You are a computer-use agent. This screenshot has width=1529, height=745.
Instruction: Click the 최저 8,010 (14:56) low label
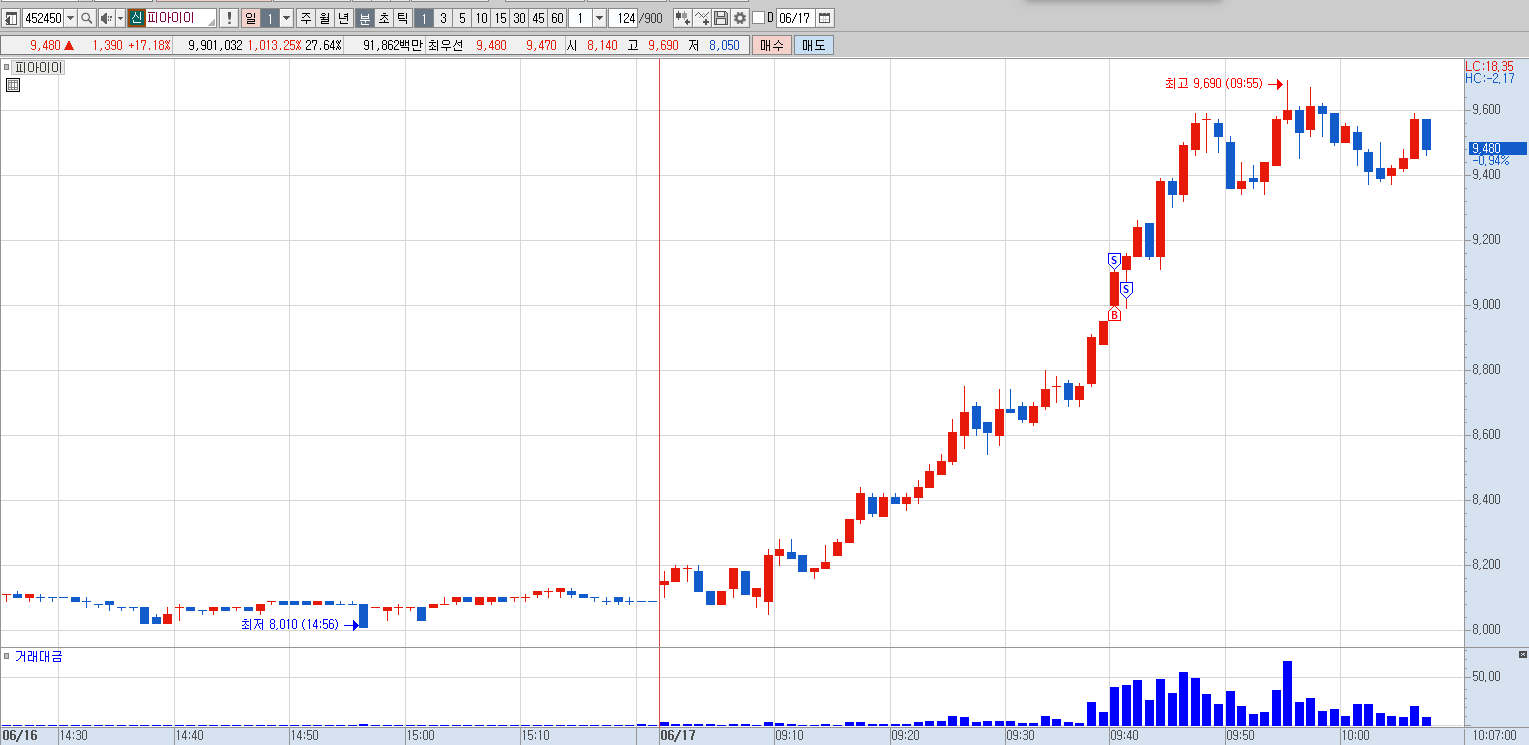tap(289, 625)
